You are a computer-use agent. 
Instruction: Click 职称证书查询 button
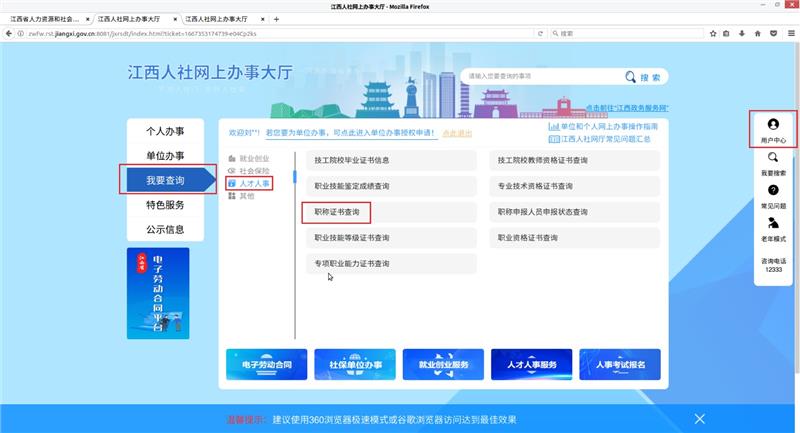point(337,212)
